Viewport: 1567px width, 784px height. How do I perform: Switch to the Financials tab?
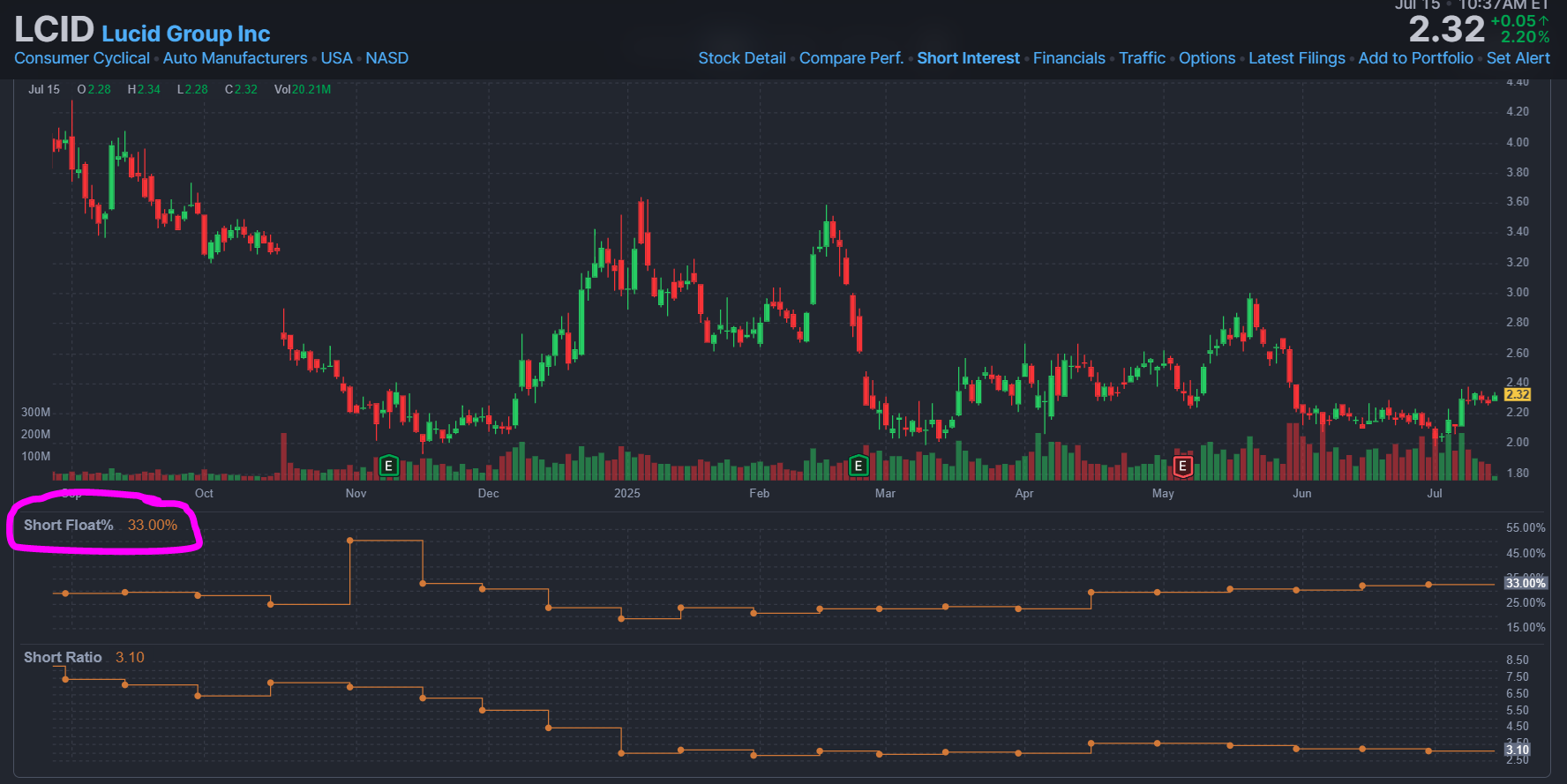tap(1068, 58)
